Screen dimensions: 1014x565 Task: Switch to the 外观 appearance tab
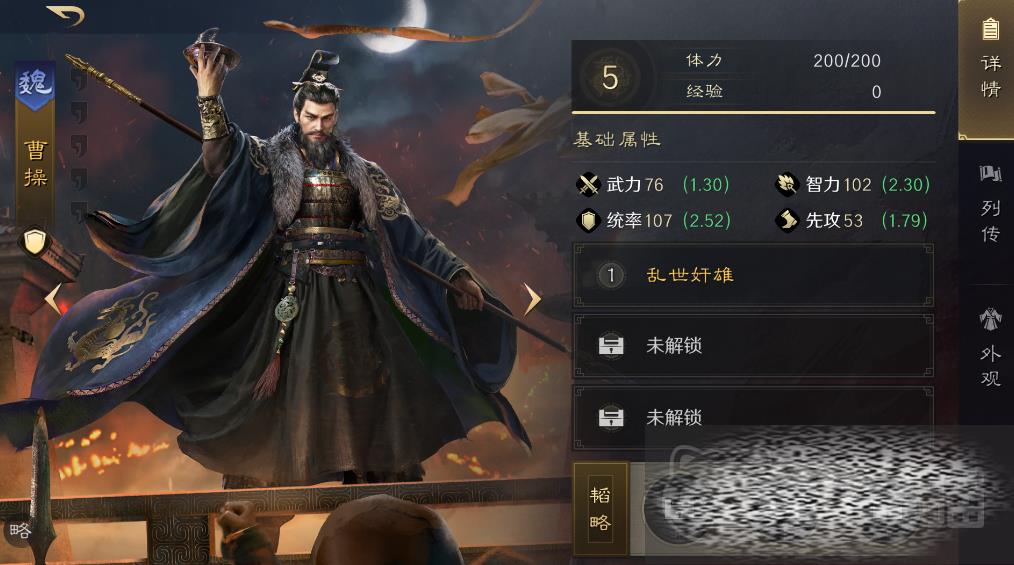coord(989,348)
